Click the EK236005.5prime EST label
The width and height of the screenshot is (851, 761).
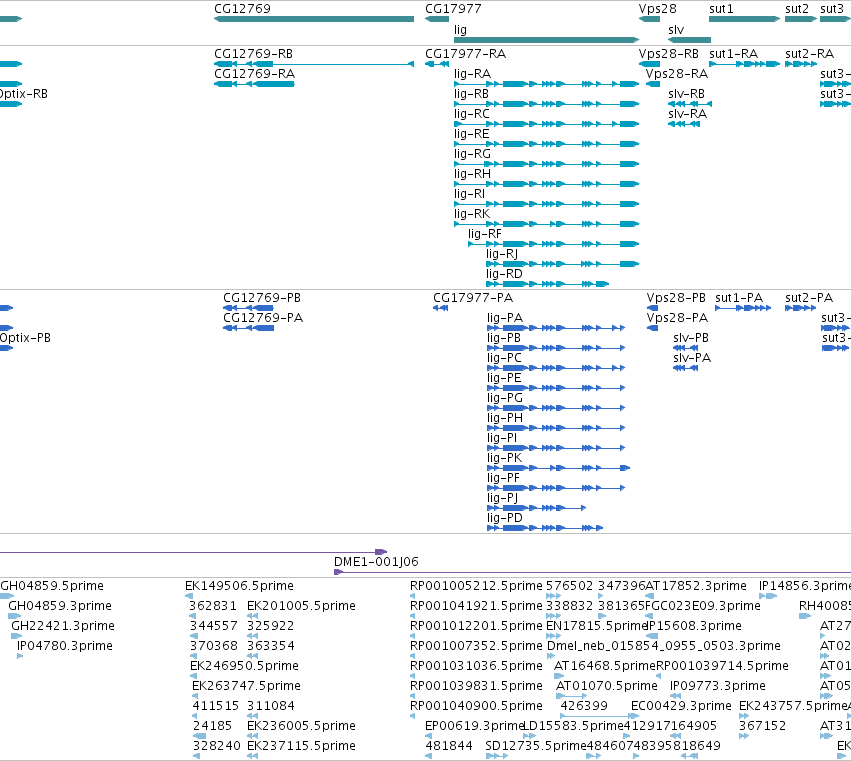pyautogui.click(x=301, y=726)
